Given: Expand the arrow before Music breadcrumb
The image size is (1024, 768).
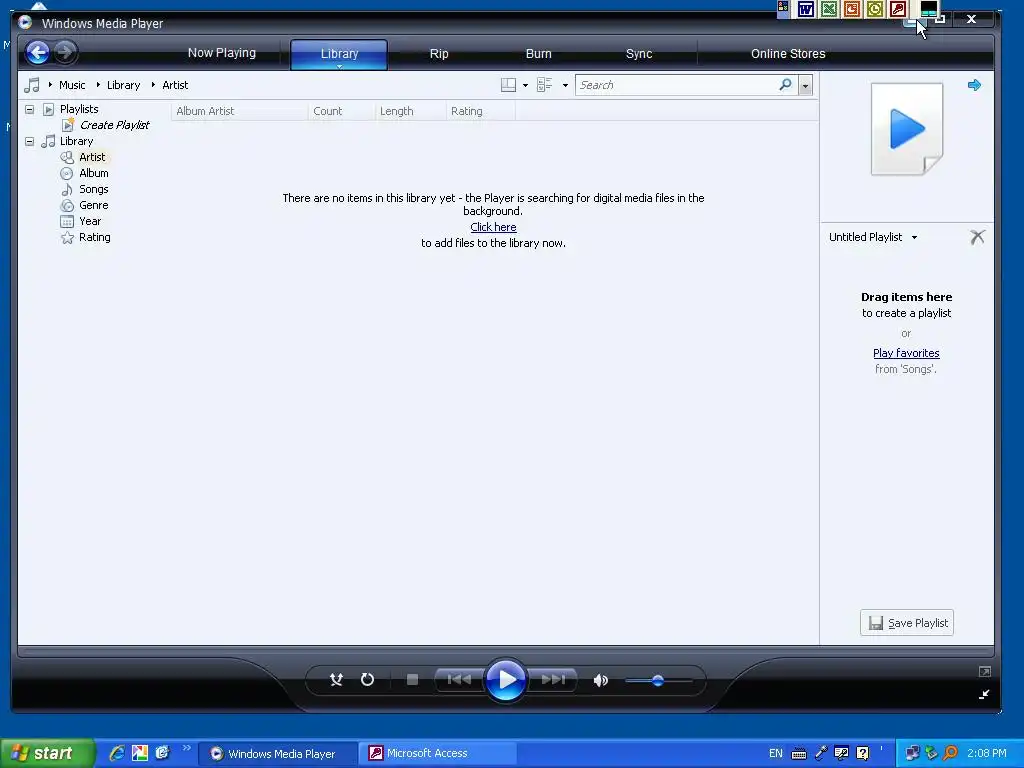Looking at the screenshot, I should (x=50, y=85).
